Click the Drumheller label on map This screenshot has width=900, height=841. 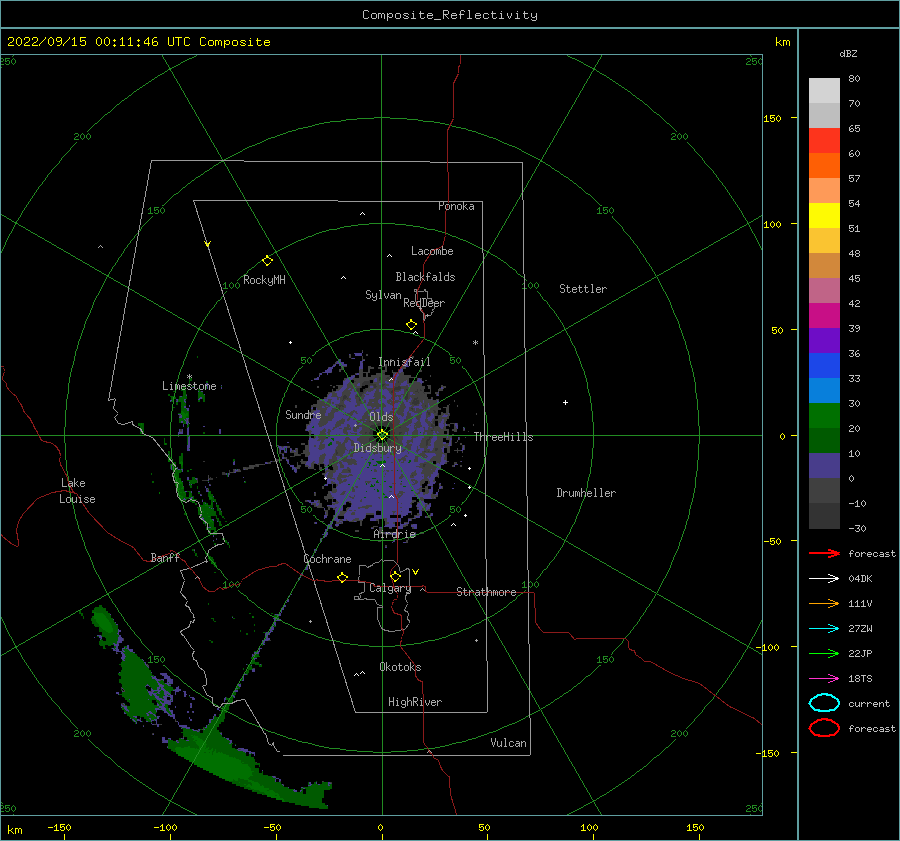point(586,493)
